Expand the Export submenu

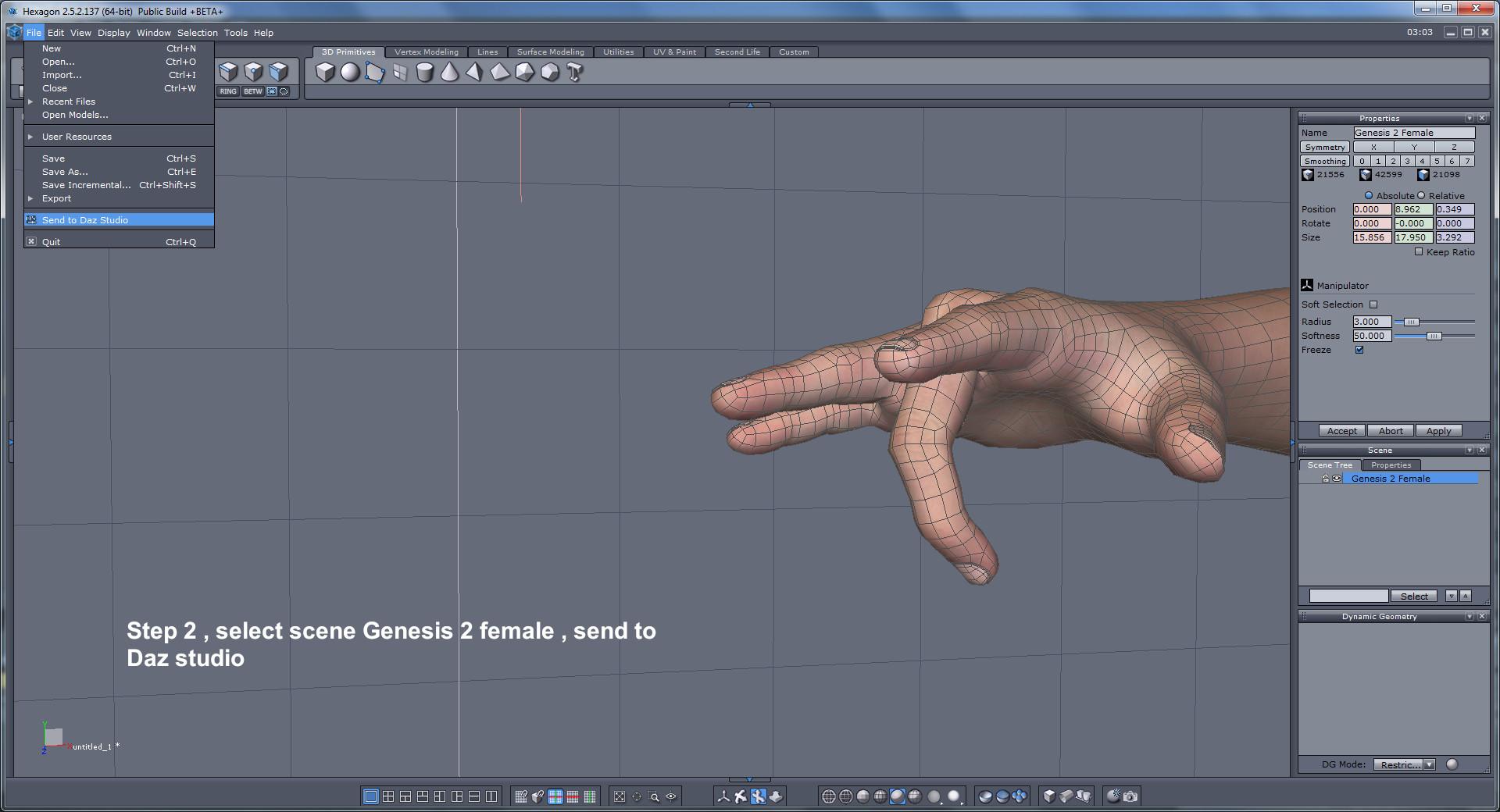[x=56, y=198]
